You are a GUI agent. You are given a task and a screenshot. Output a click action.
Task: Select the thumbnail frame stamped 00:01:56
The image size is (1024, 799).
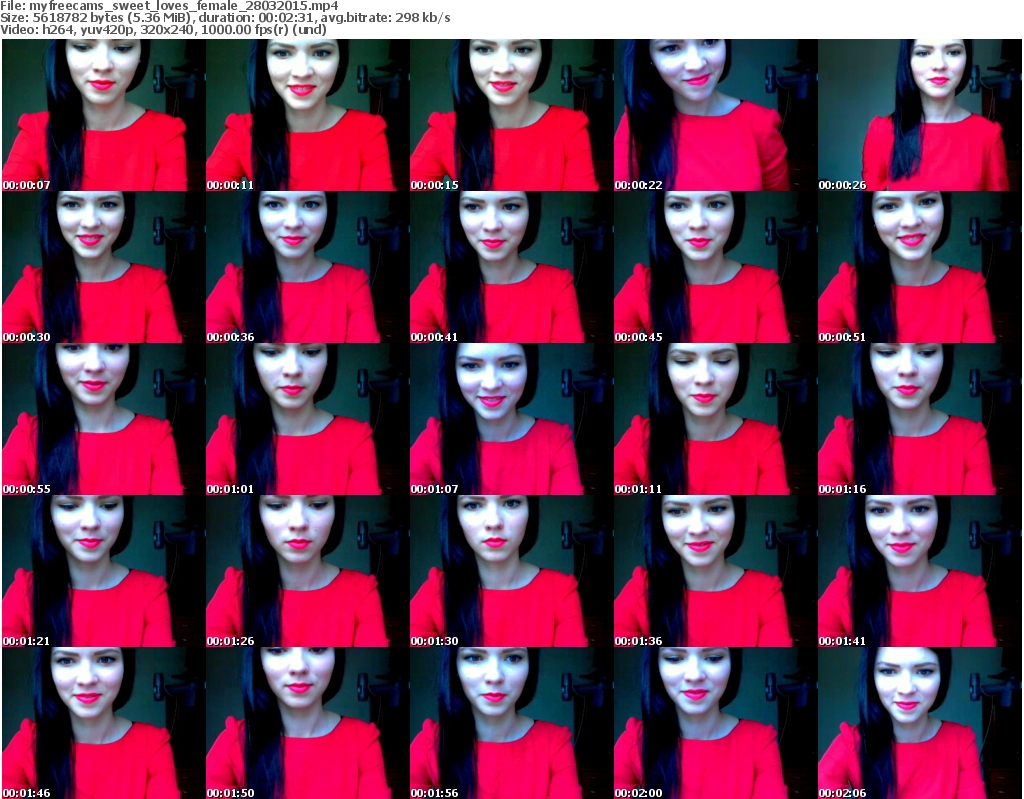tap(511, 723)
